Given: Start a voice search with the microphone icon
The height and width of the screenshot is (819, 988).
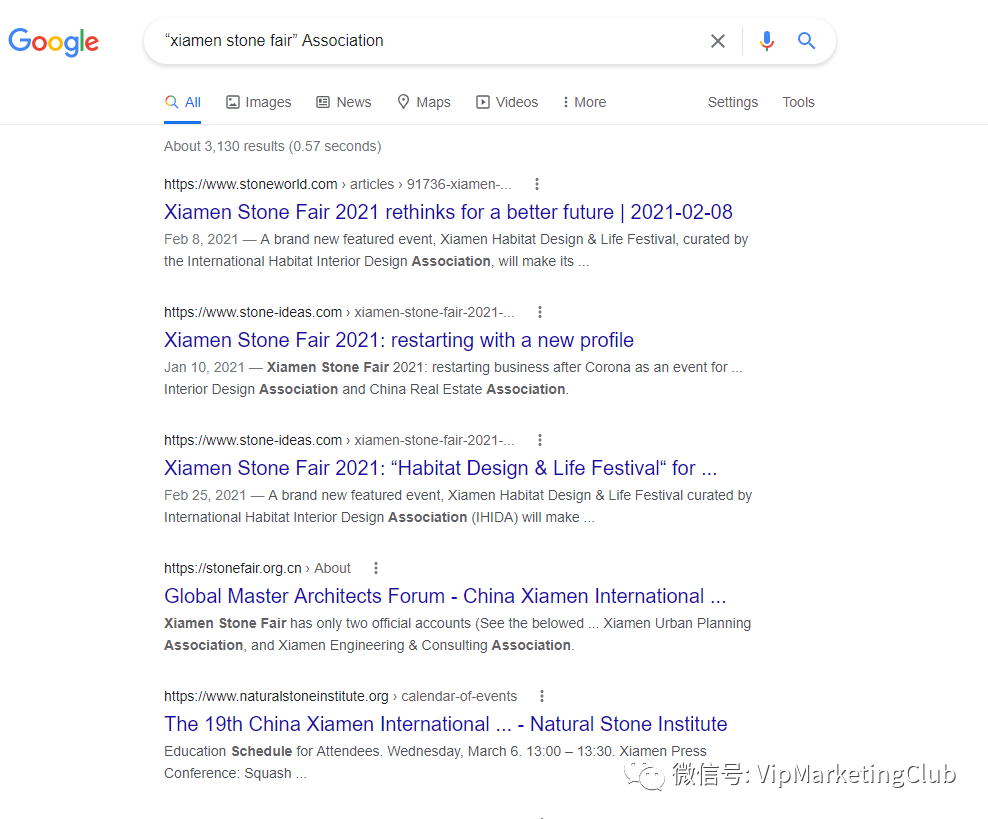Looking at the screenshot, I should [766, 41].
